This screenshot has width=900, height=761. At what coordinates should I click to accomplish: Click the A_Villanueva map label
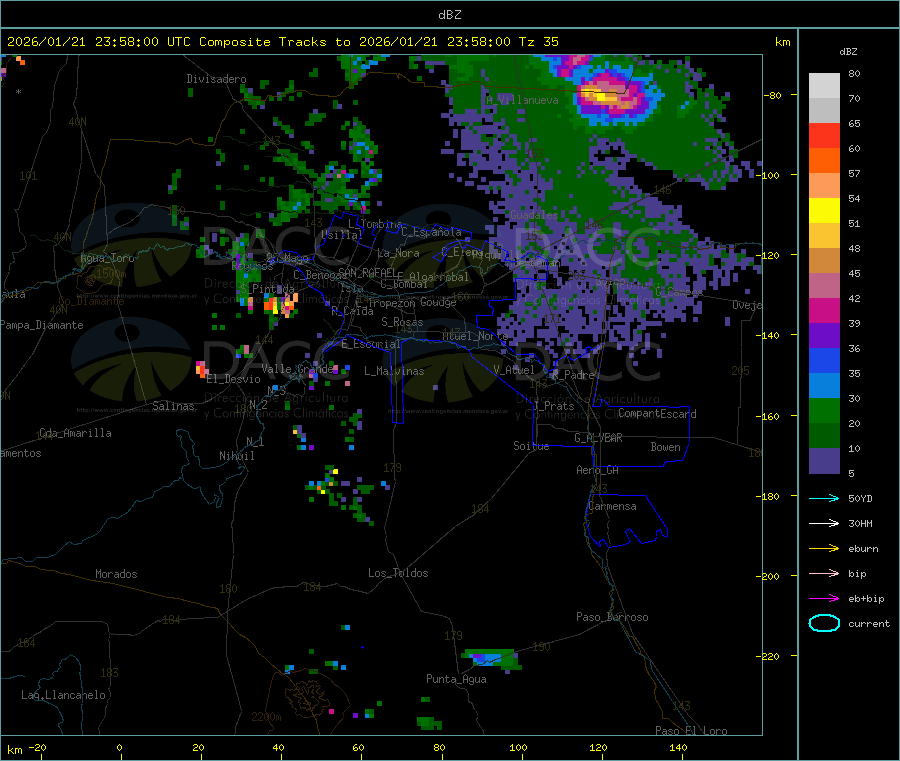tap(522, 100)
